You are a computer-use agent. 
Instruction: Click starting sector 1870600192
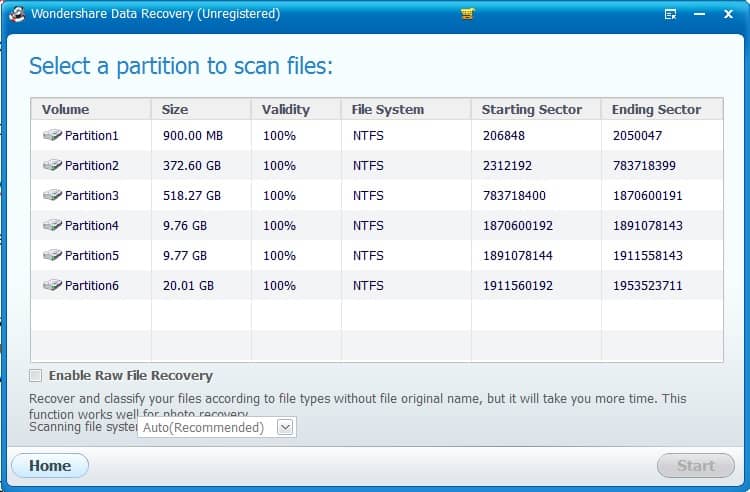pos(518,226)
